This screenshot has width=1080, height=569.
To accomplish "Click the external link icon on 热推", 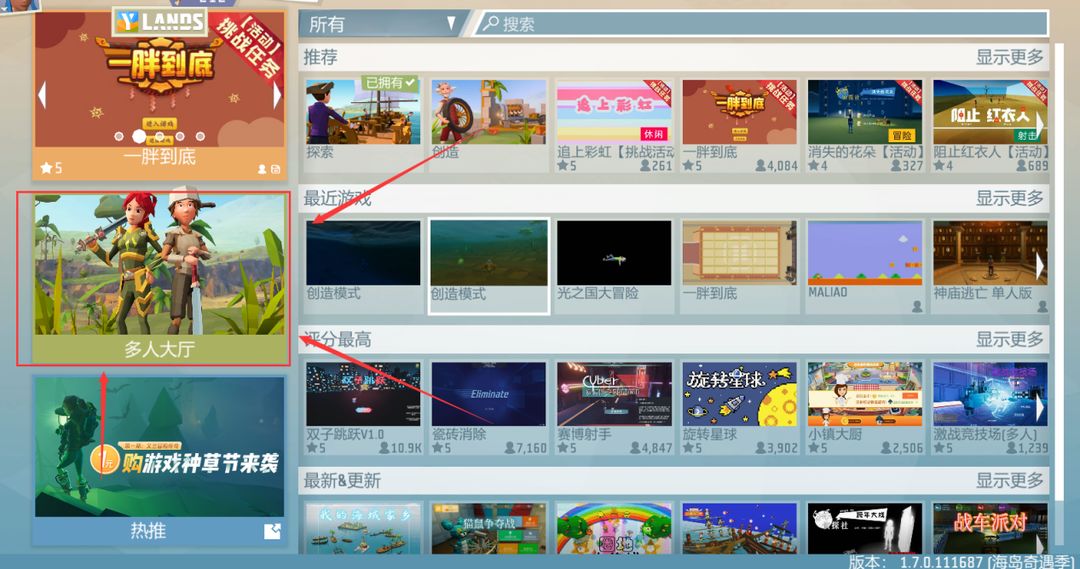I will pyautogui.click(x=273, y=531).
